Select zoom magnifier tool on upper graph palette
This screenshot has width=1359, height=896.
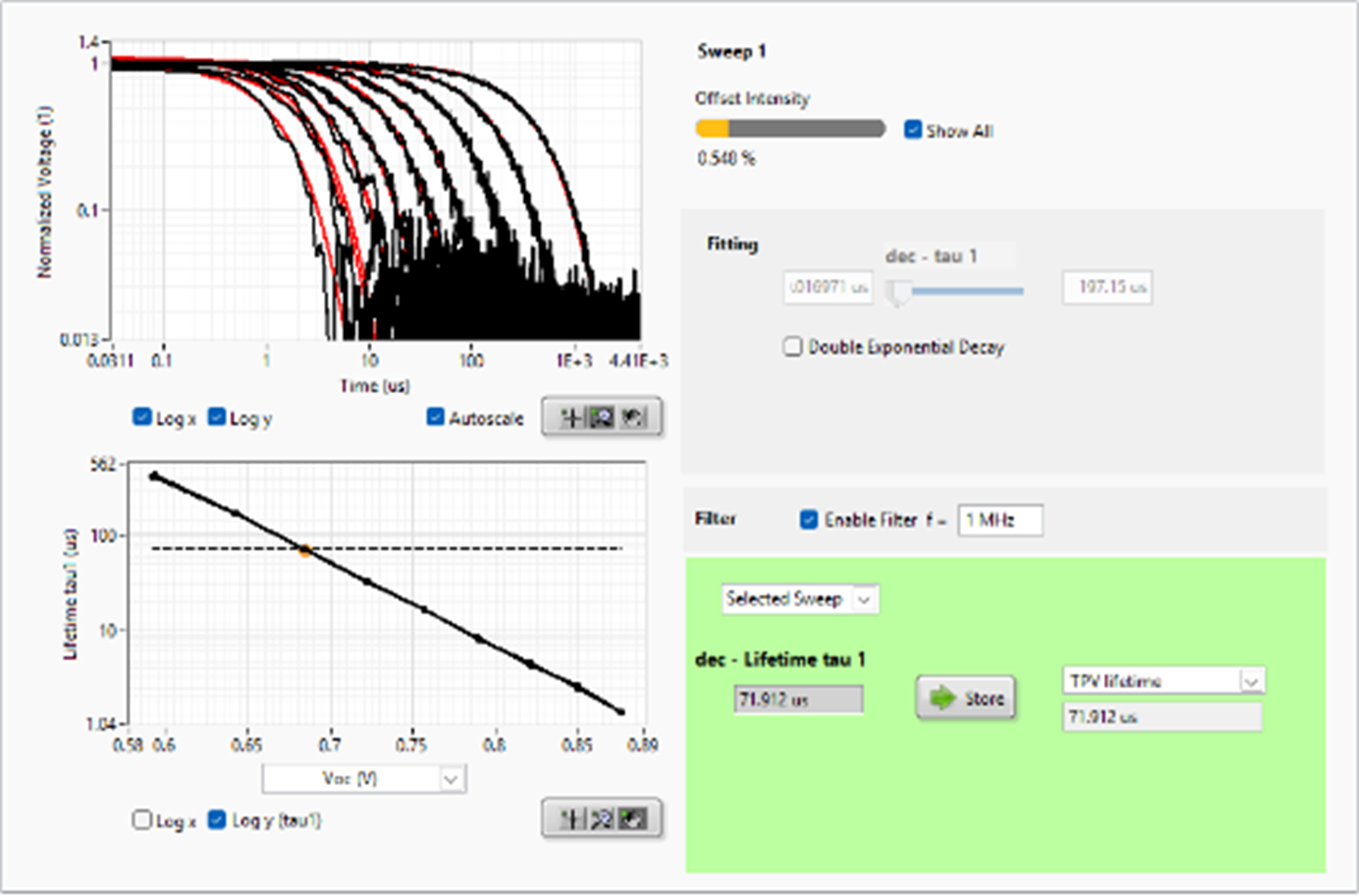[x=602, y=417]
